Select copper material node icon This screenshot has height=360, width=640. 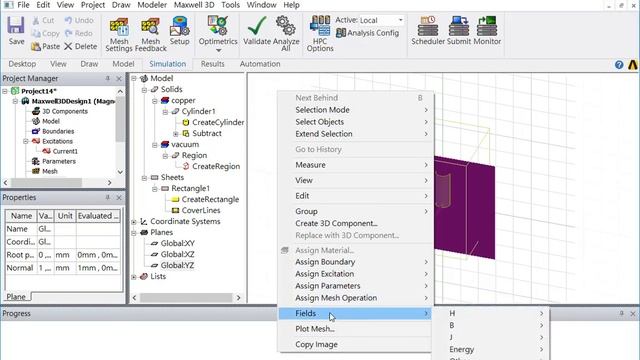(165, 100)
